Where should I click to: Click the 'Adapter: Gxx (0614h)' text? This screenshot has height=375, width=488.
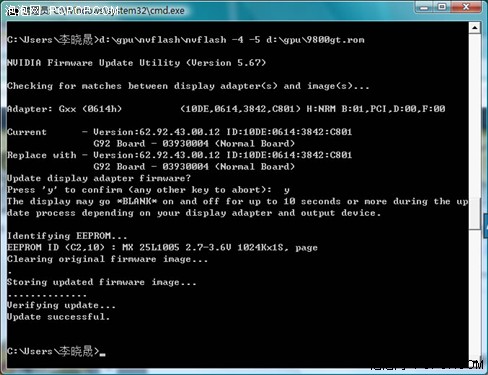click(x=65, y=109)
